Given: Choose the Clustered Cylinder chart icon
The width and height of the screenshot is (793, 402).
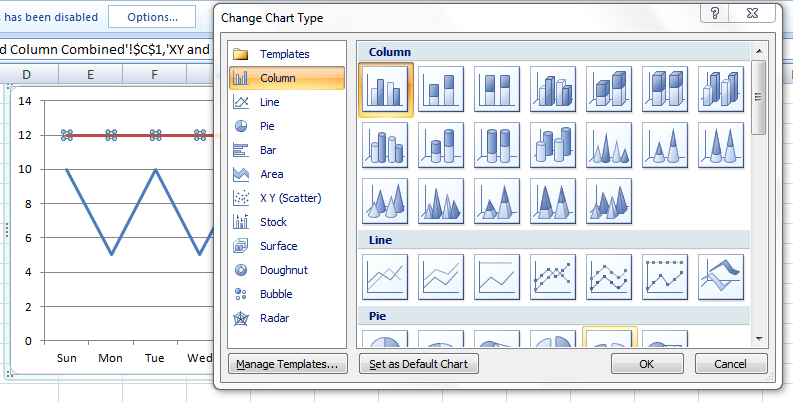Looking at the screenshot, I should [385, 145].
